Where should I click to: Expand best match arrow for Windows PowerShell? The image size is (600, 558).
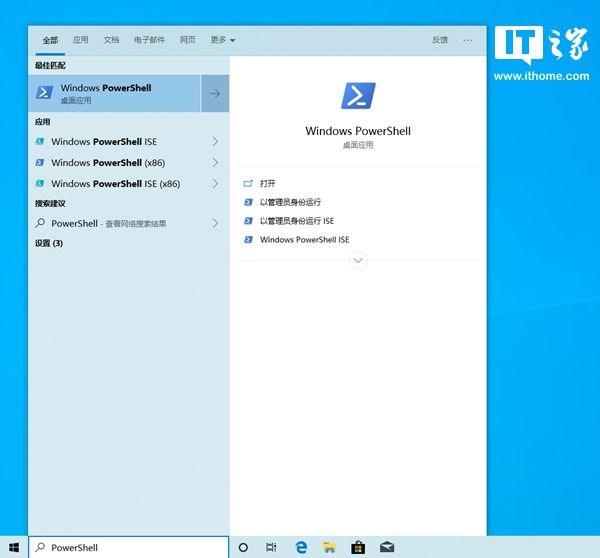tap(215, 93)
